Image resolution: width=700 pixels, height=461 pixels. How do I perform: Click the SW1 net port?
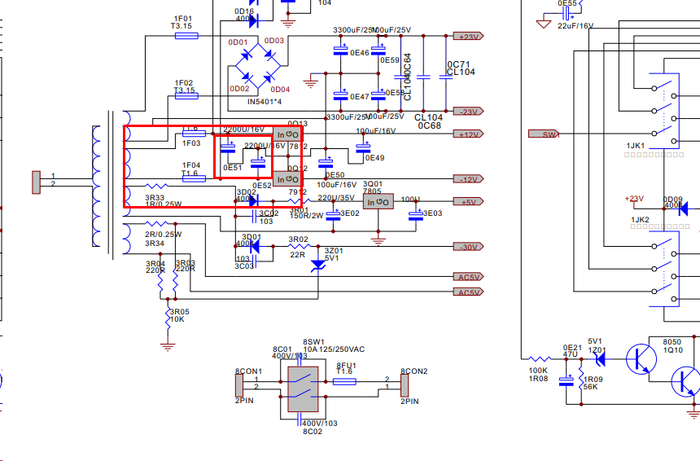point(544,134)
